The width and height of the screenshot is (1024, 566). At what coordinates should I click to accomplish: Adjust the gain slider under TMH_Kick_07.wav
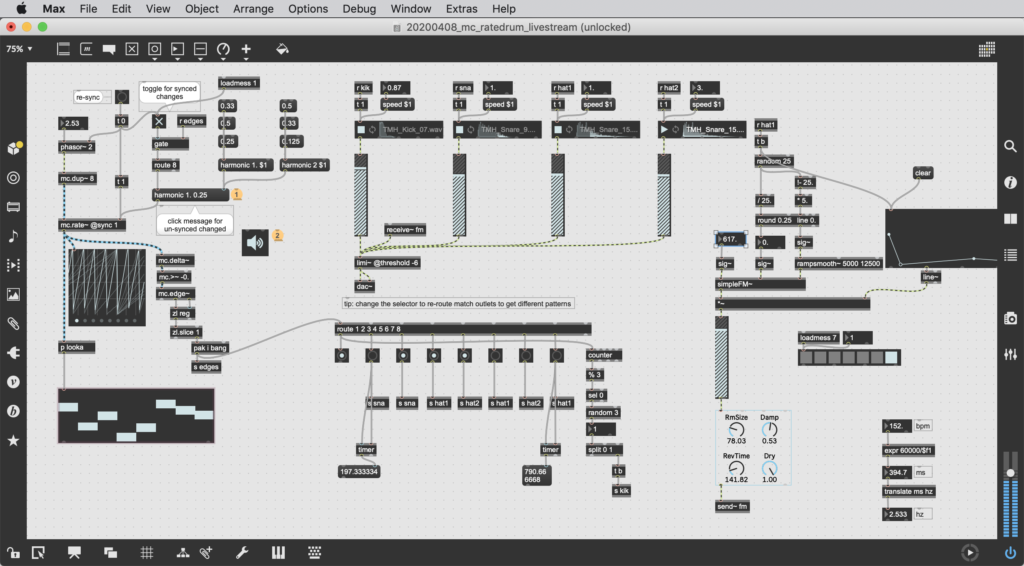360,195
